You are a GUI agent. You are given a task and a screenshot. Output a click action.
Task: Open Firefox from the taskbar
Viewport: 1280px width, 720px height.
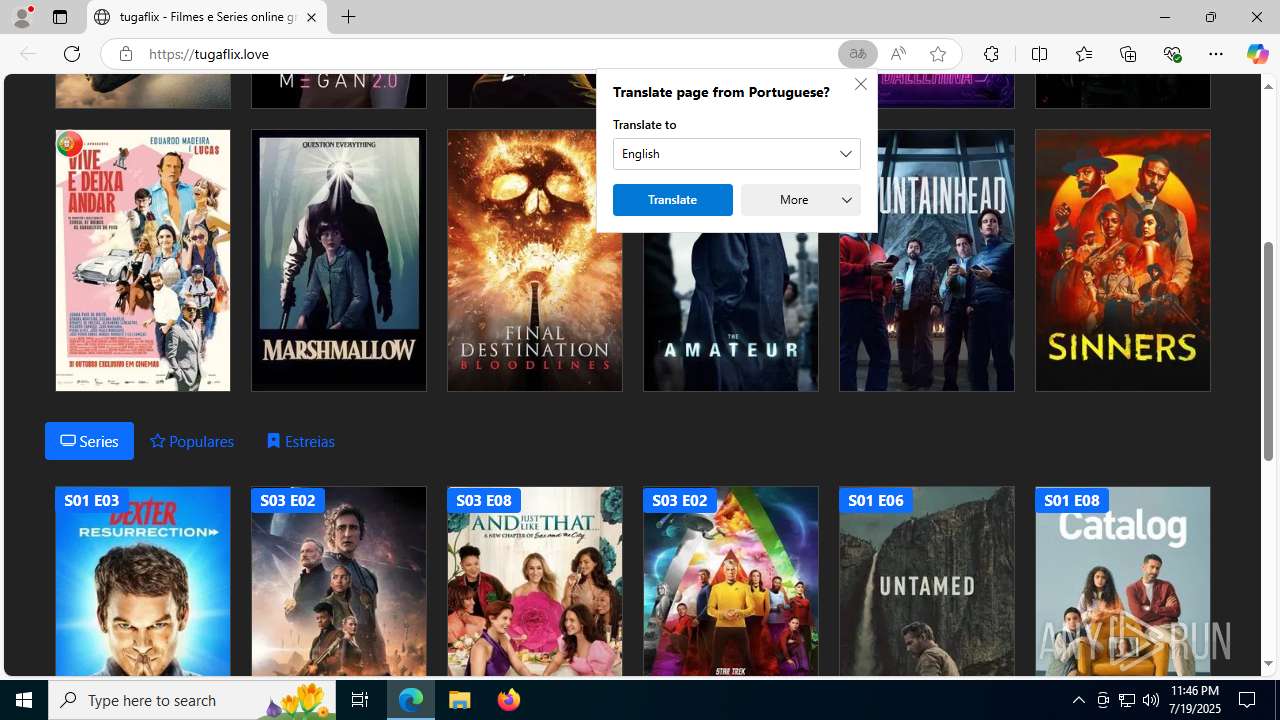[x=509, y=700]
